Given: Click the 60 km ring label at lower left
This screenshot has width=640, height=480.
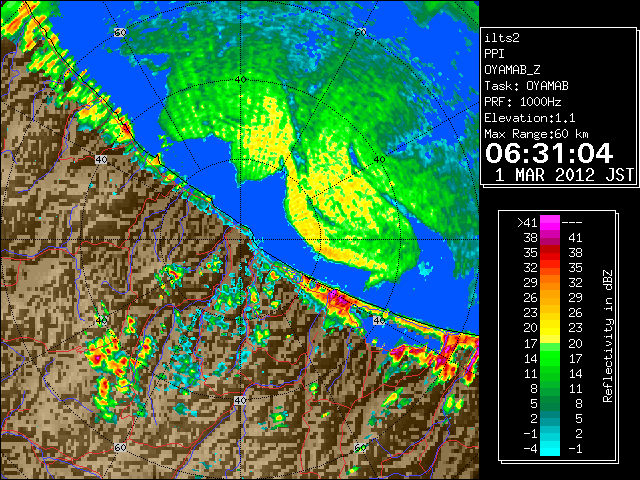Looking at the screenshot, I should tap(120, 448).
